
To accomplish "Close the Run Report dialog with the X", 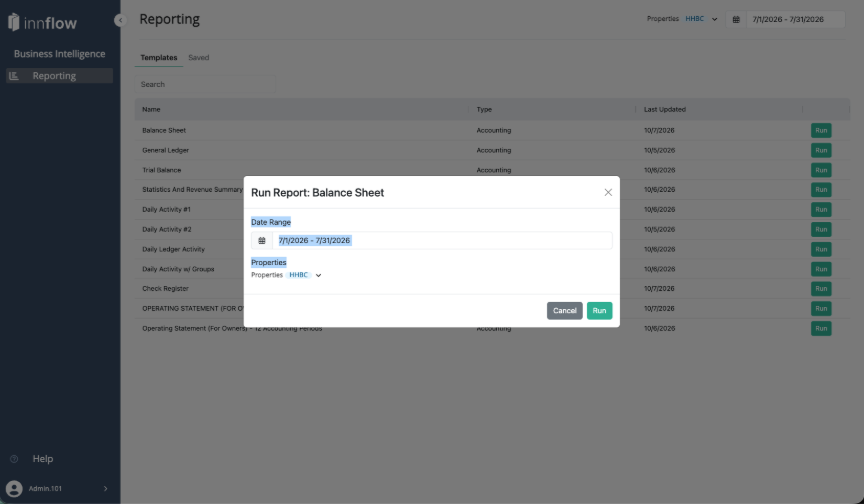I will click(x=608, y=192).
